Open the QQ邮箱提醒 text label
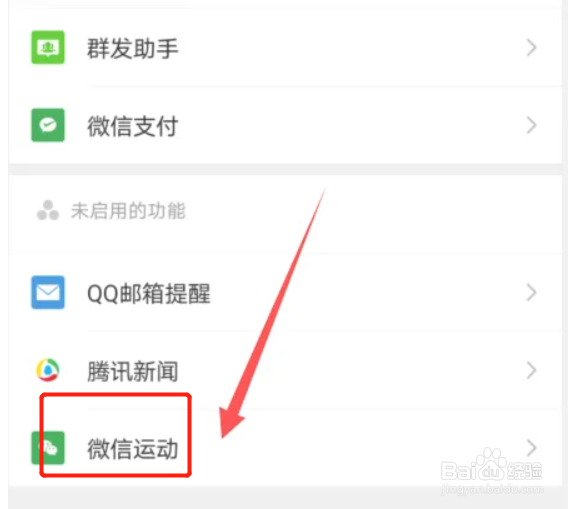 point(149,293)
